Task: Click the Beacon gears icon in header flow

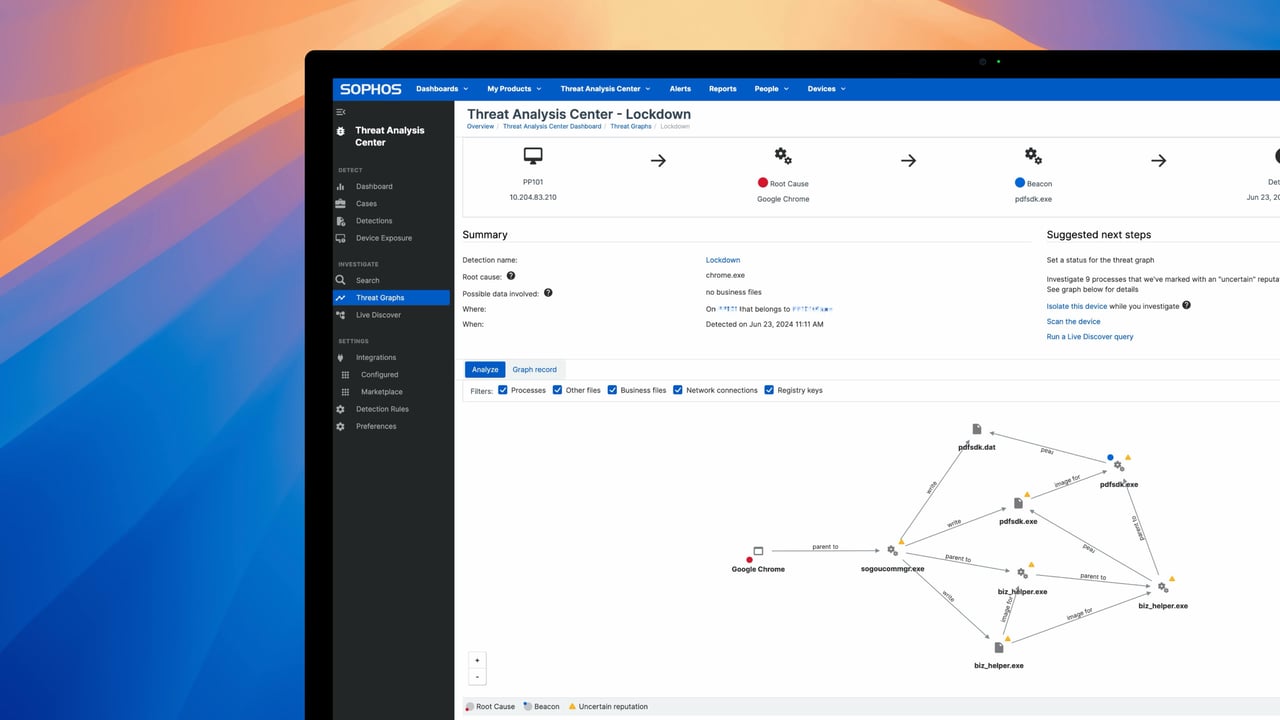Action: 1033,156
